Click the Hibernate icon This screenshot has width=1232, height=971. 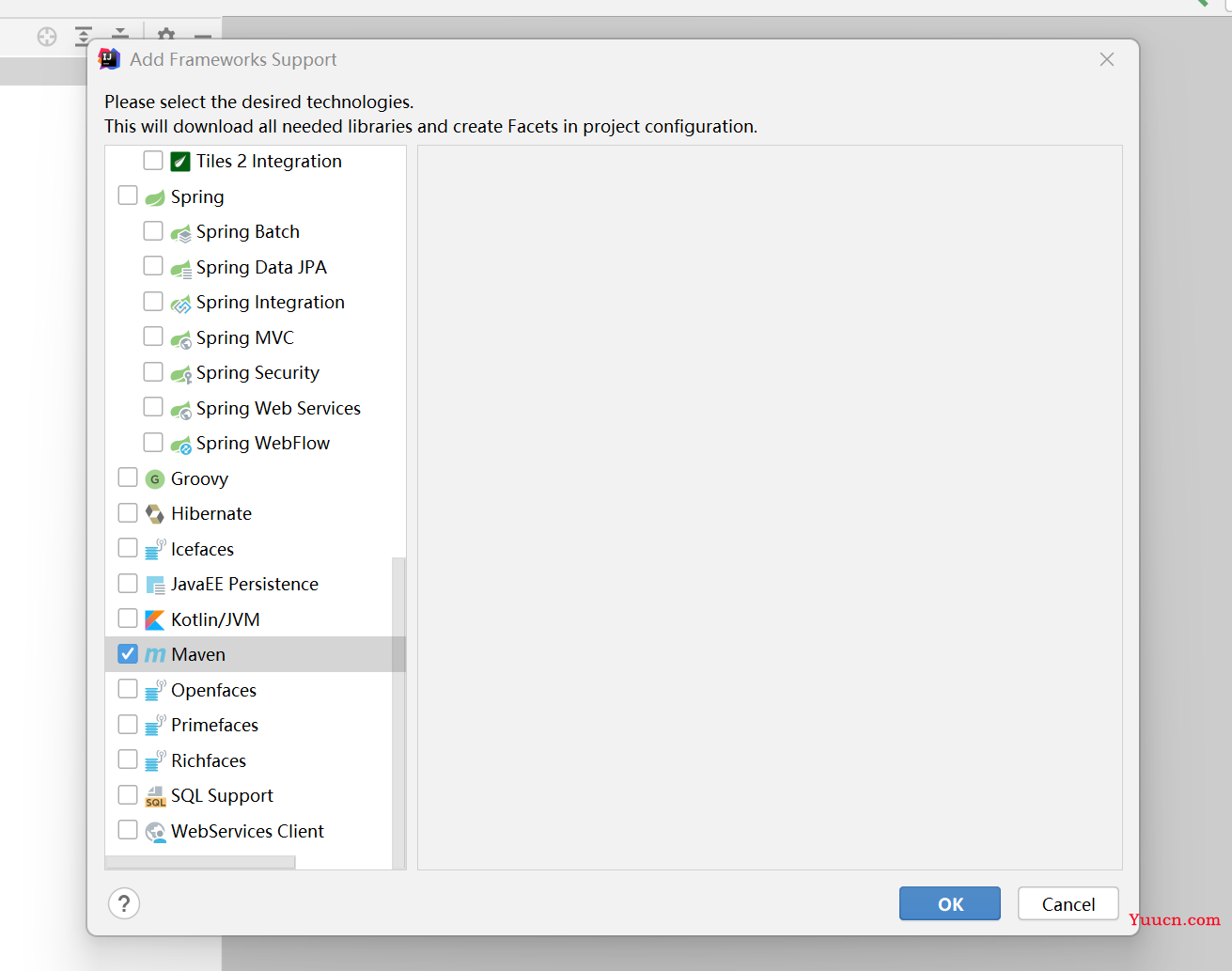(x=155, y=514)
